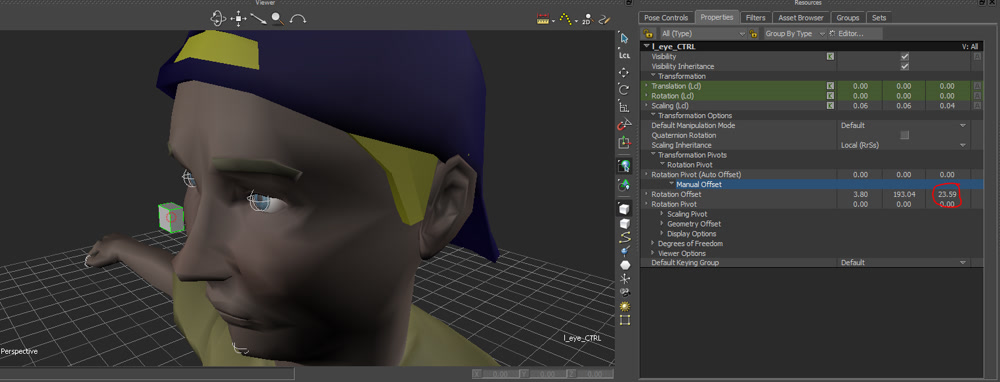Expand the Geometry Offset section
Viewport: 1000px width, 382px height.
663,224
